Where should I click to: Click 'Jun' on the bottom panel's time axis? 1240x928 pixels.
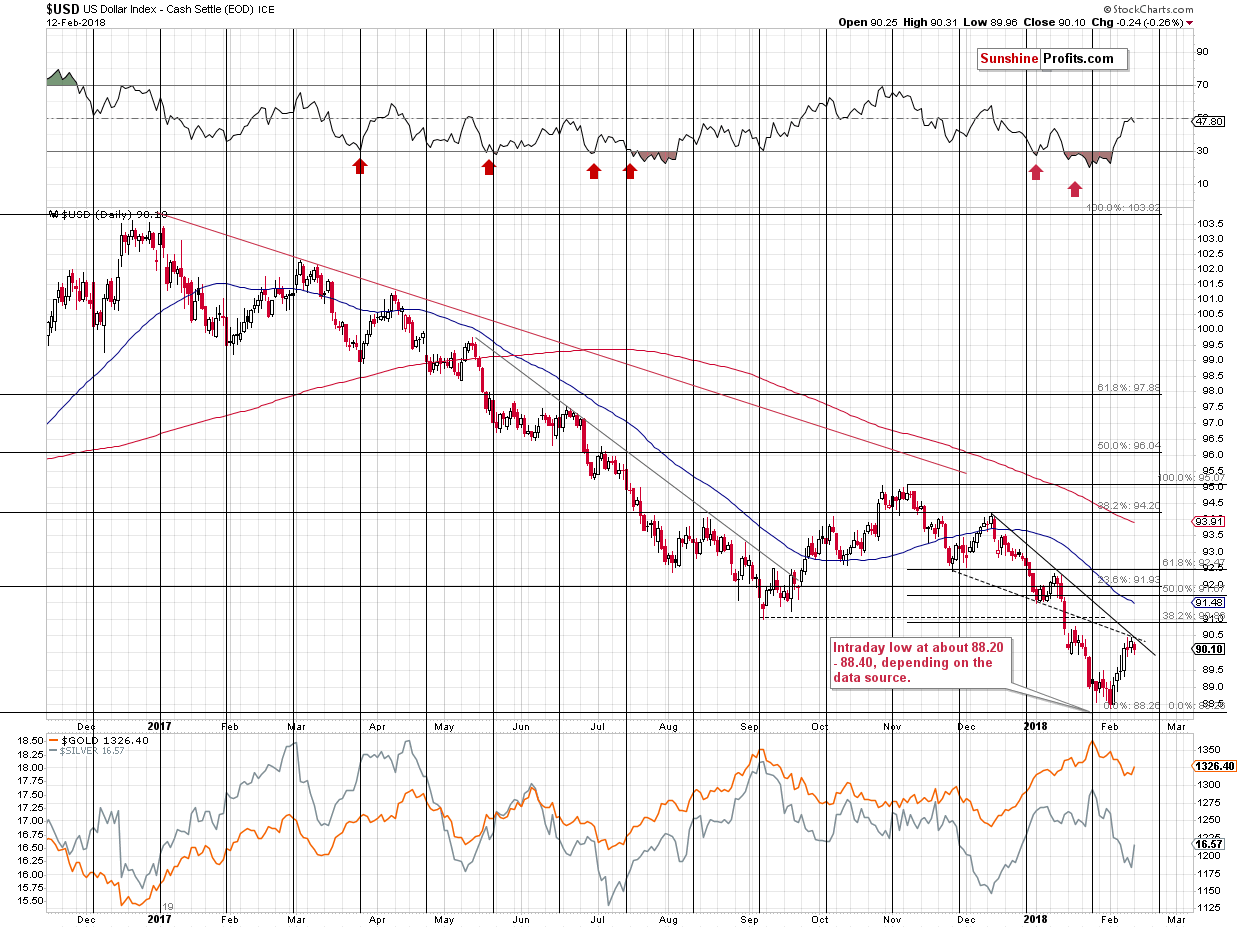(x=522, y=919)
